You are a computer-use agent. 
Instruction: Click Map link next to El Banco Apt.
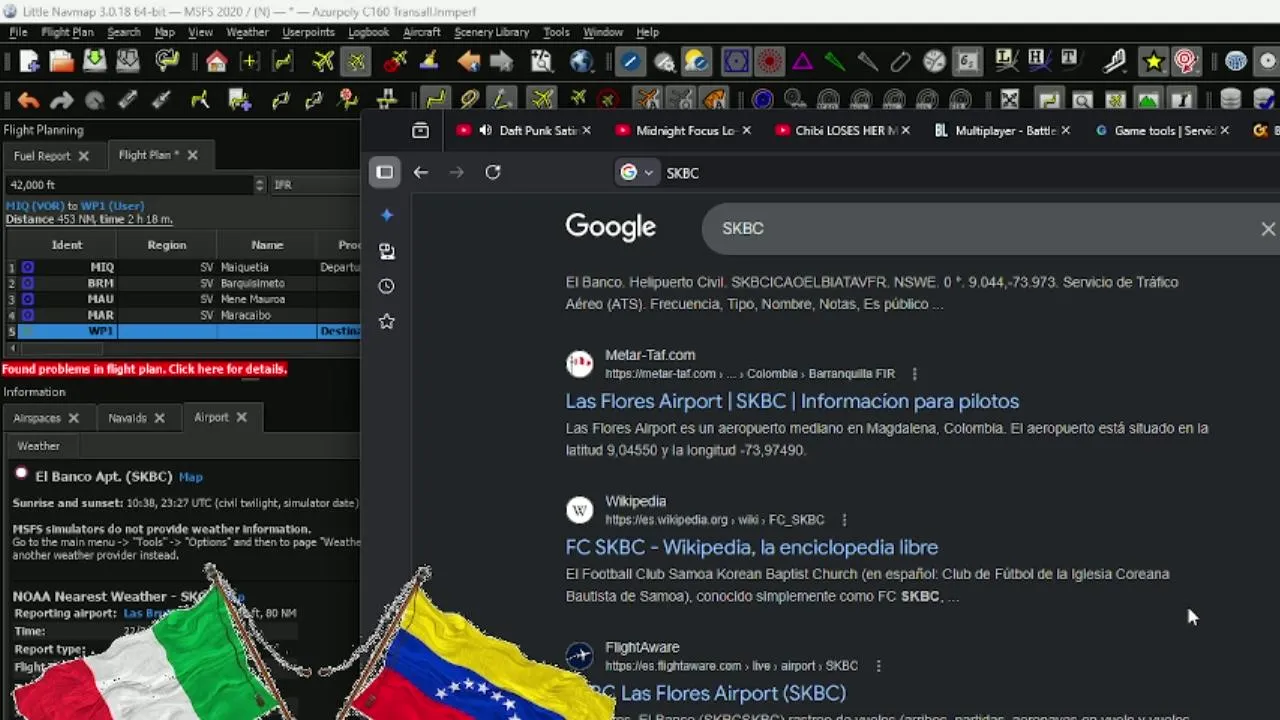click(x=190, y=477)
